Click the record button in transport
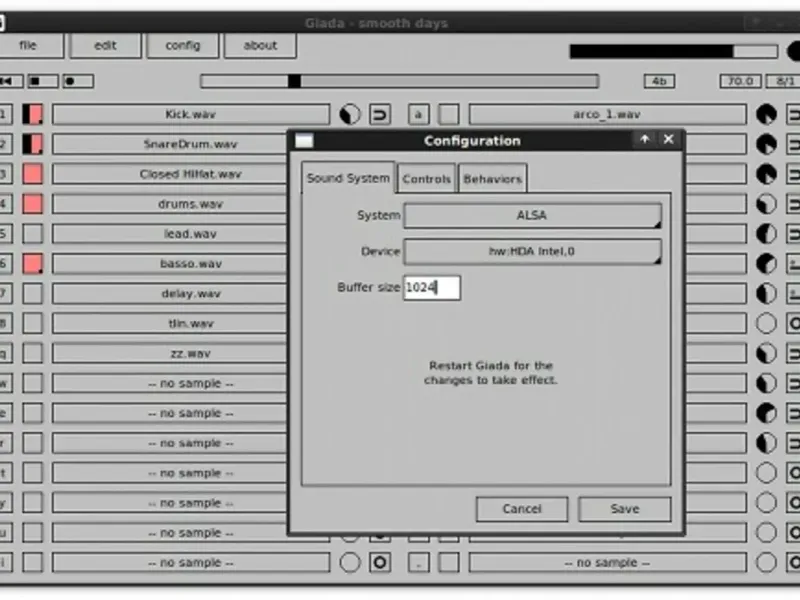800x600 pixels. (78, 81)
